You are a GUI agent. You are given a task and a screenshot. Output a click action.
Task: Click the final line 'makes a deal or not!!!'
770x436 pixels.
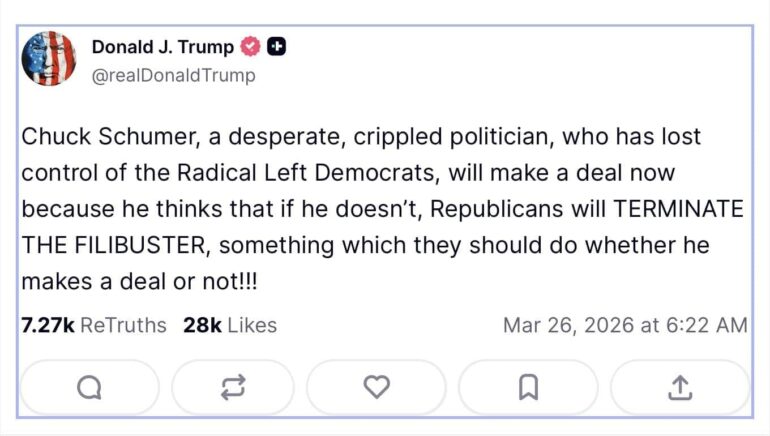coord(139,282)
